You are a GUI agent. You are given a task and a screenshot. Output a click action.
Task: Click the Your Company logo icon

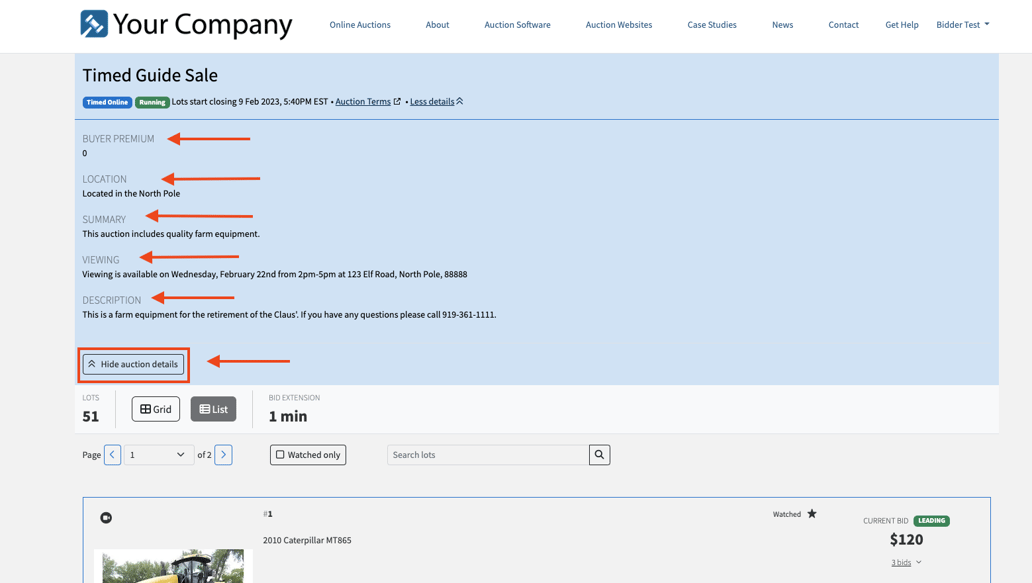(94, 24)
